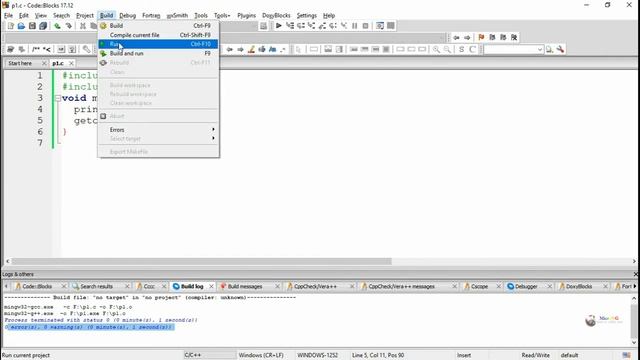Click the Zoom out magnifier icon

447,49
